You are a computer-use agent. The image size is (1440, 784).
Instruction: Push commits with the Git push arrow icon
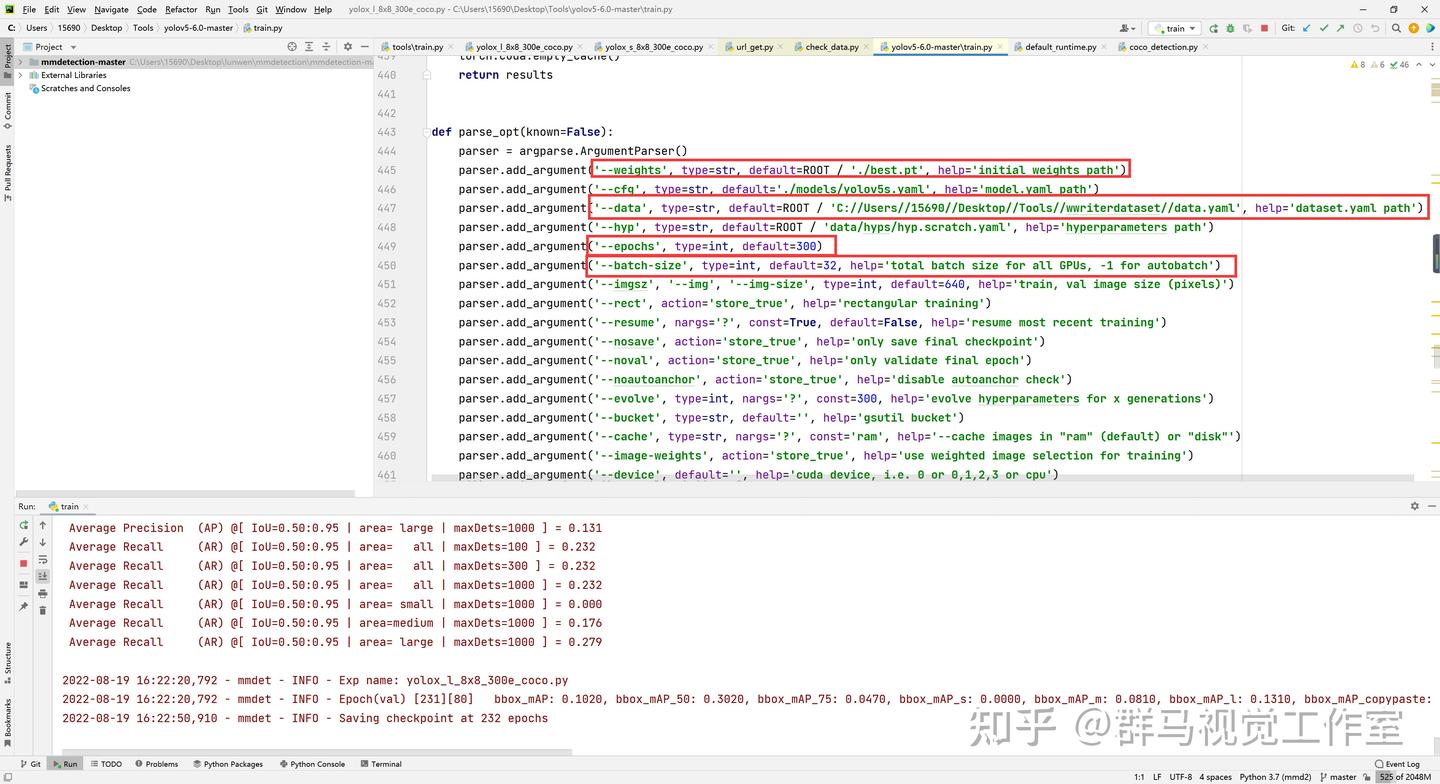(1341, 28)
